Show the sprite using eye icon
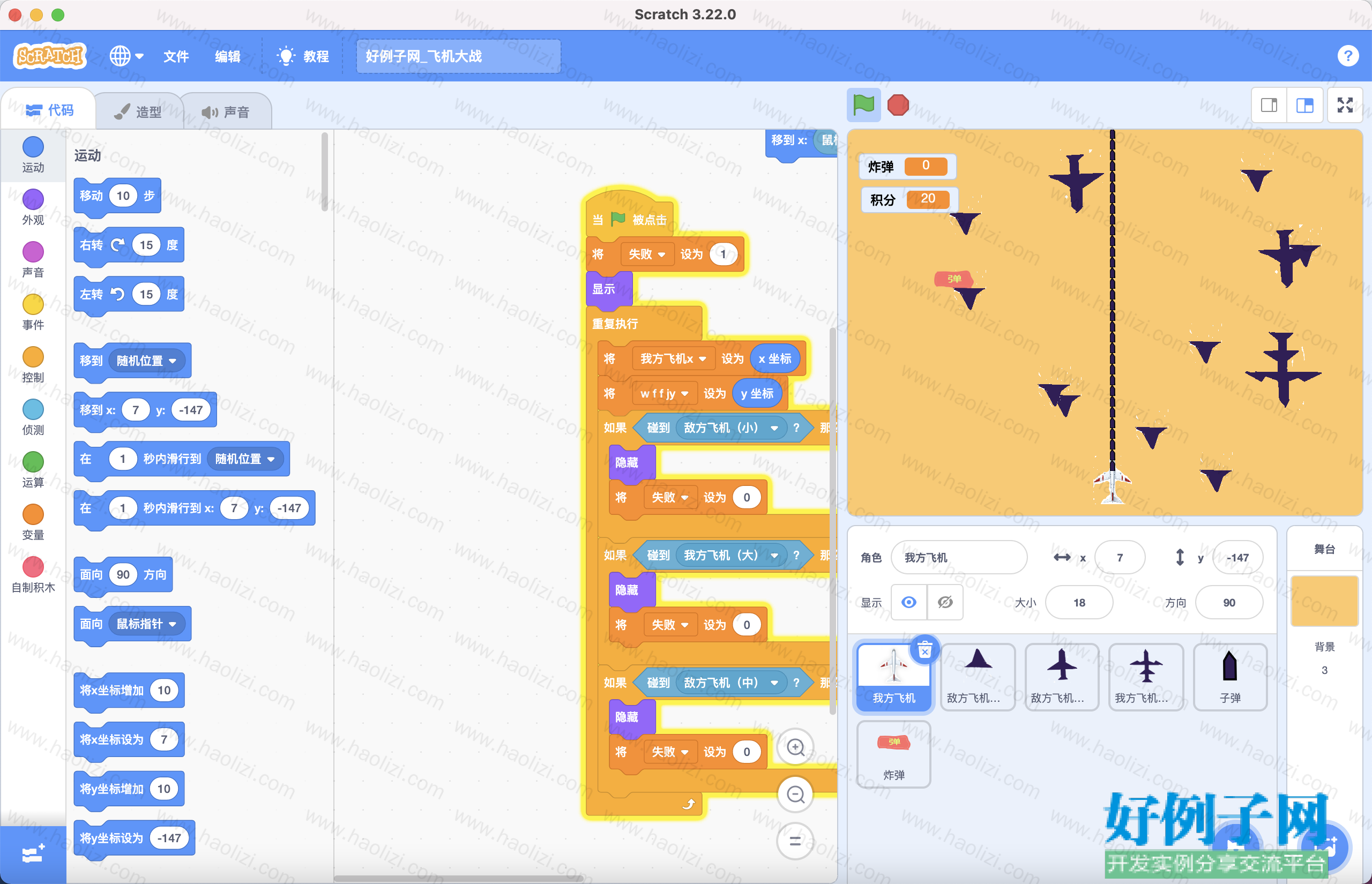The height and width of the screenshot is (884, 1372). click(909, 602)
